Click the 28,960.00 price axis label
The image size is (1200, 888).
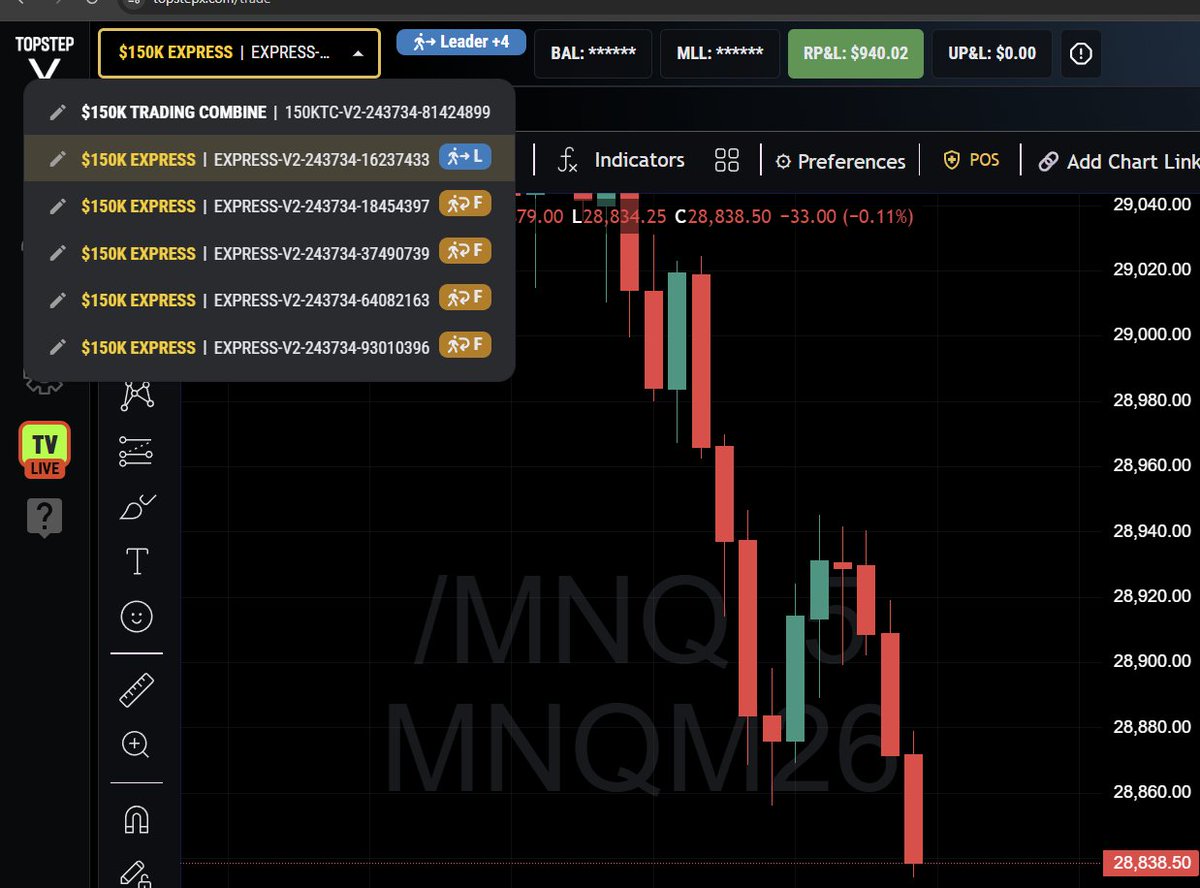pos(1151,465)
